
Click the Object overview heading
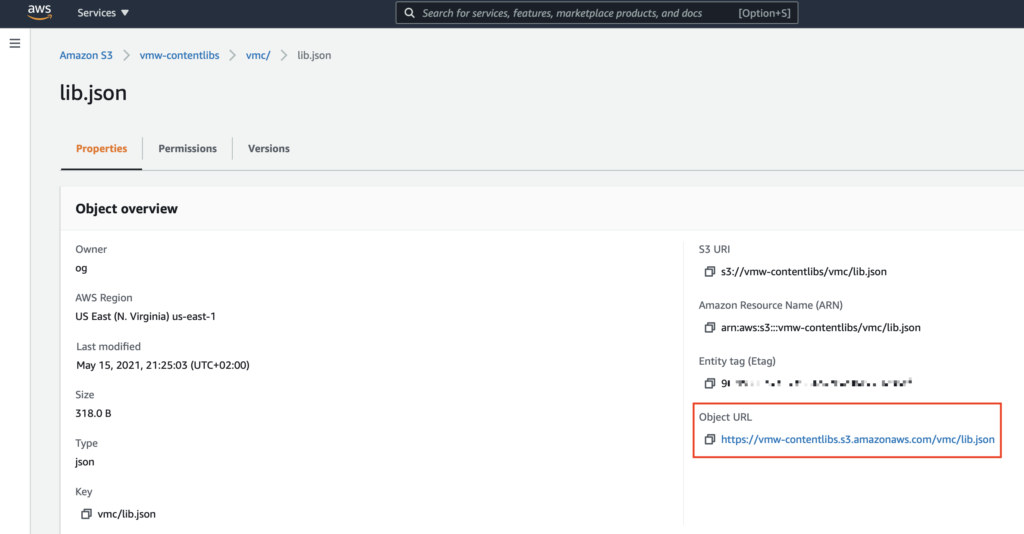(x=127, y=209)
